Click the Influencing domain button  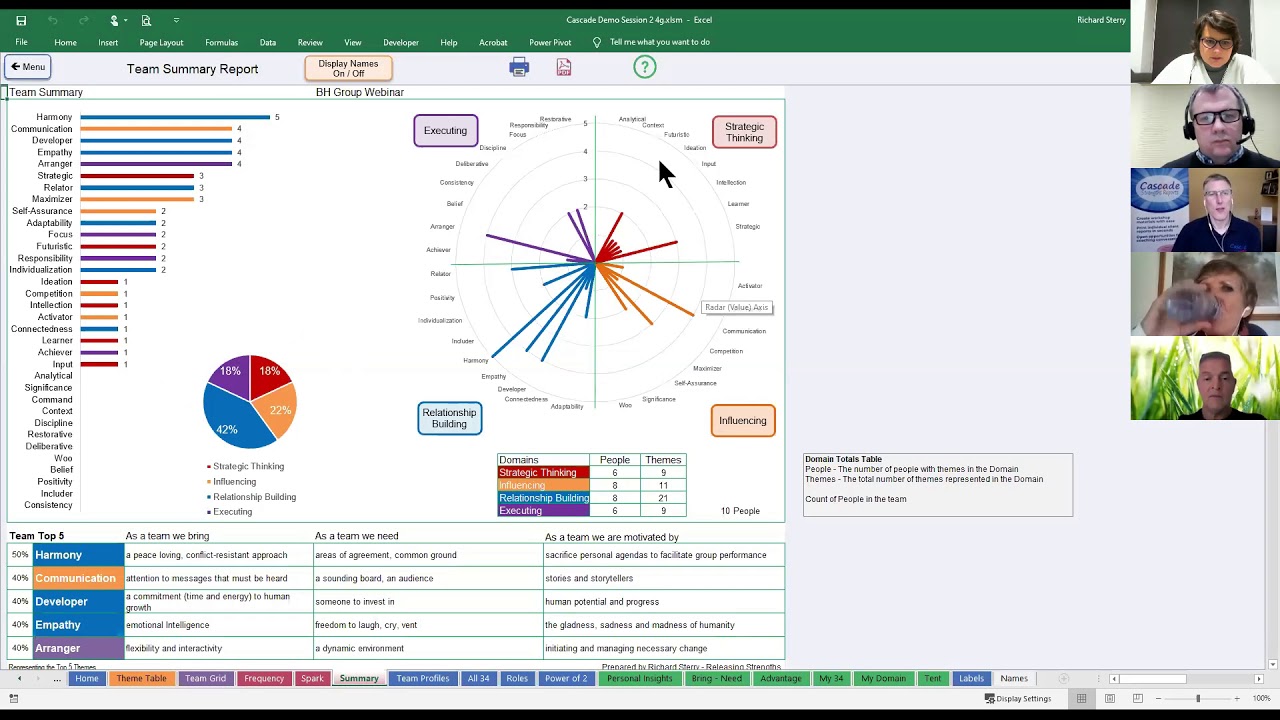click(742, 421)
